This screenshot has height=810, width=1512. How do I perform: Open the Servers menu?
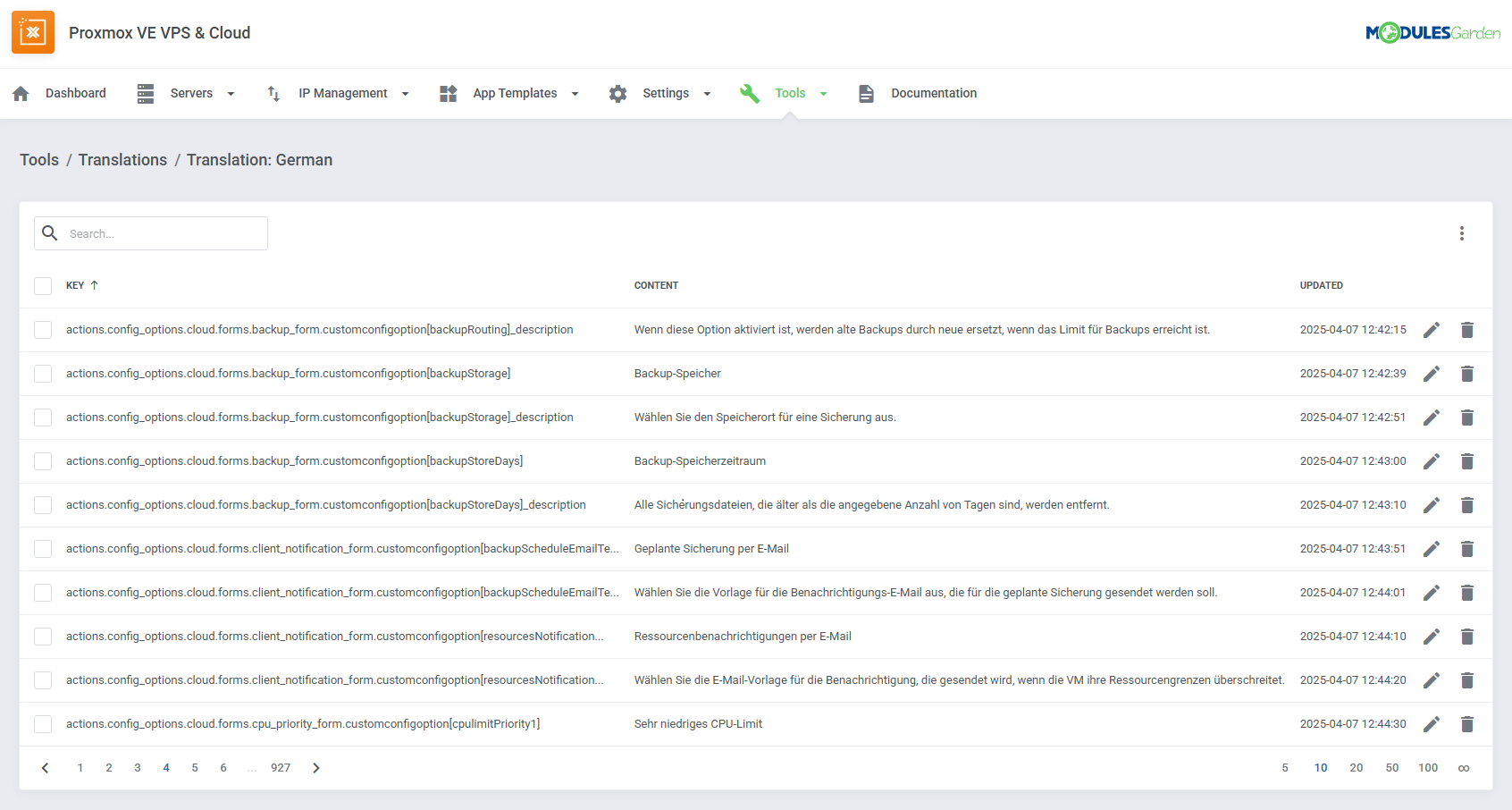pos(191,93)
